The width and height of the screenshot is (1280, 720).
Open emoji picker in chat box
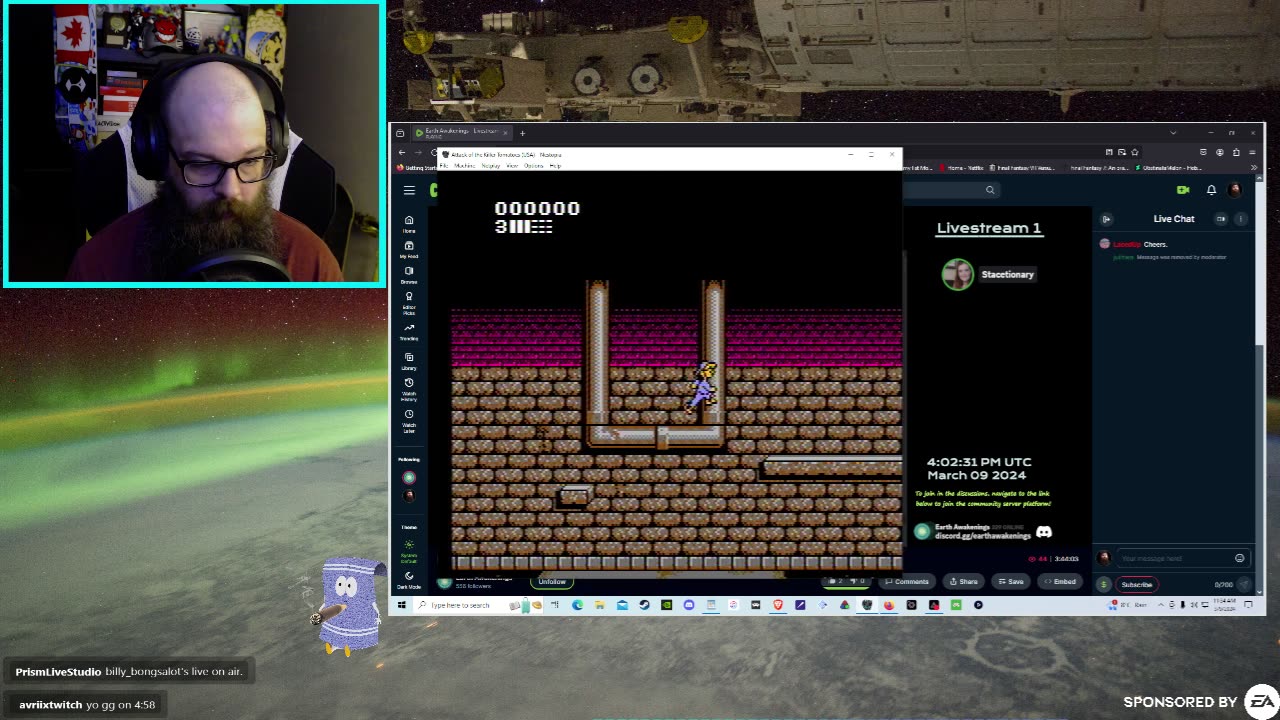click(1239, 558)
